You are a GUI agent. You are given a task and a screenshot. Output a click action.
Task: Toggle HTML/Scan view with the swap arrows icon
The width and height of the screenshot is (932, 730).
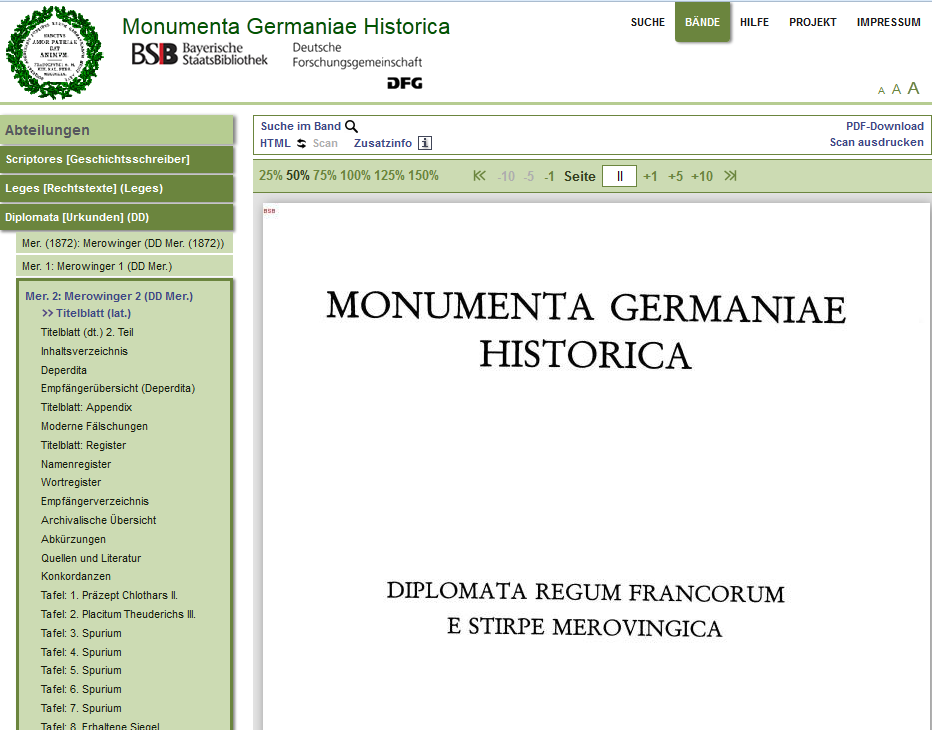(301, 143)
